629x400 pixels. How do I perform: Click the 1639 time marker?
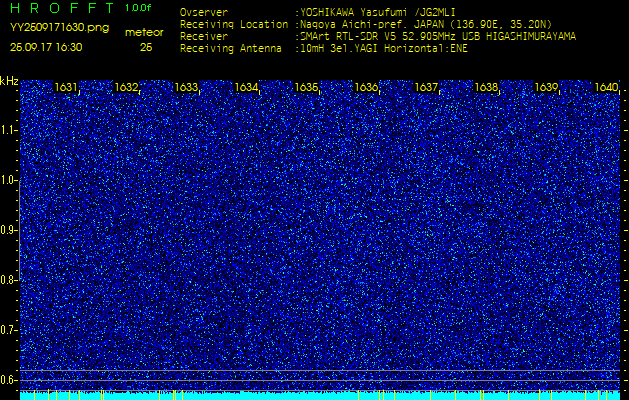(x=546, y=87)
